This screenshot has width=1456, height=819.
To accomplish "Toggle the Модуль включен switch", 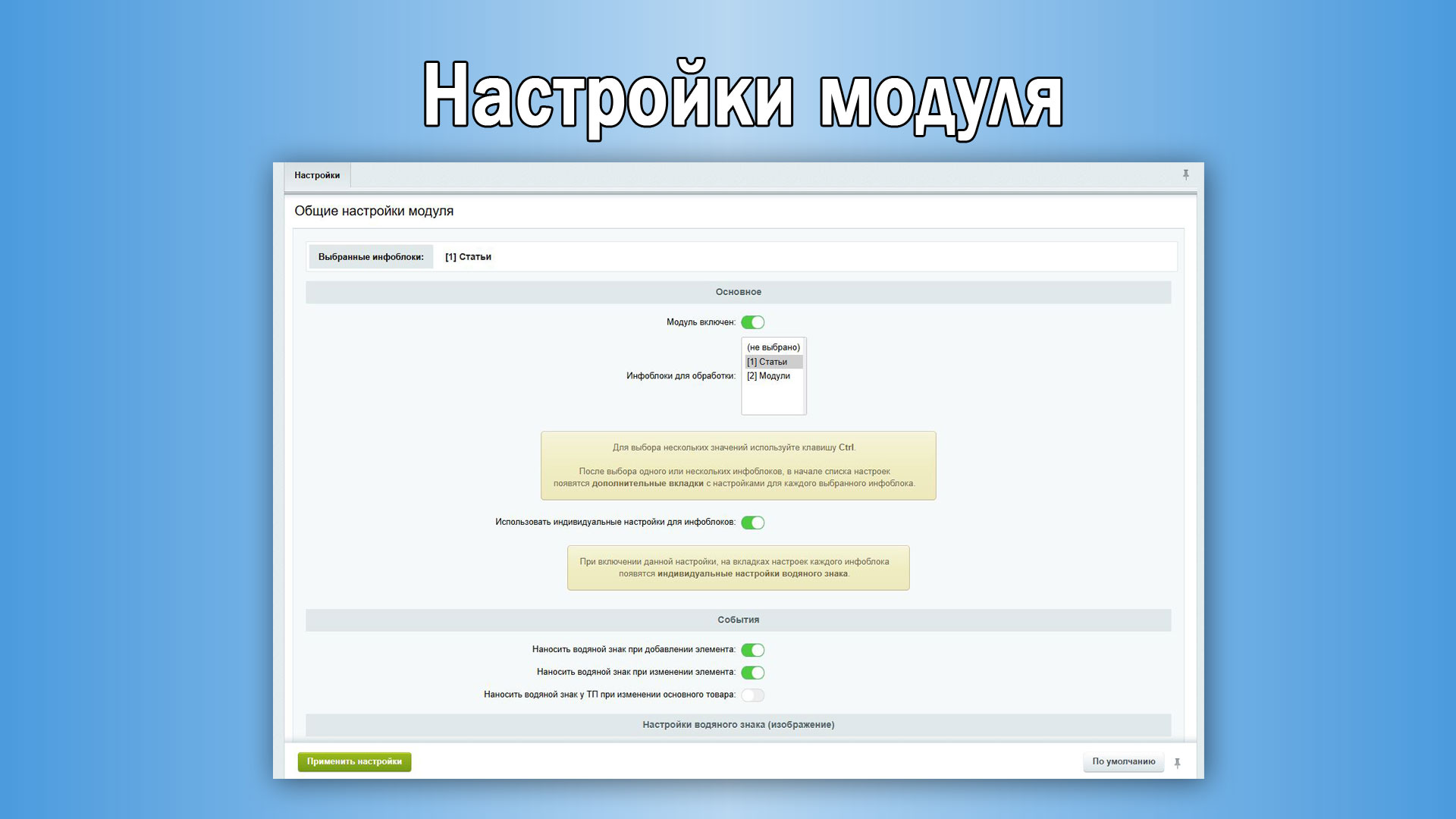I will [752, 322].
